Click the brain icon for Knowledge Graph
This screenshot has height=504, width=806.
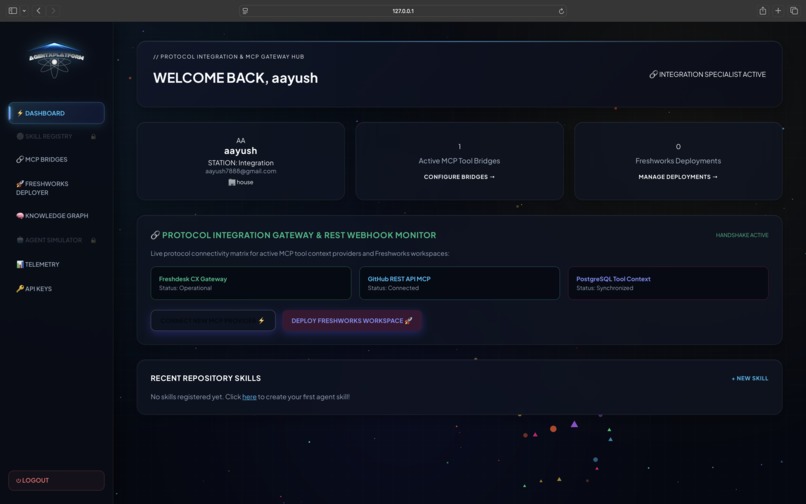coord(20,215)
